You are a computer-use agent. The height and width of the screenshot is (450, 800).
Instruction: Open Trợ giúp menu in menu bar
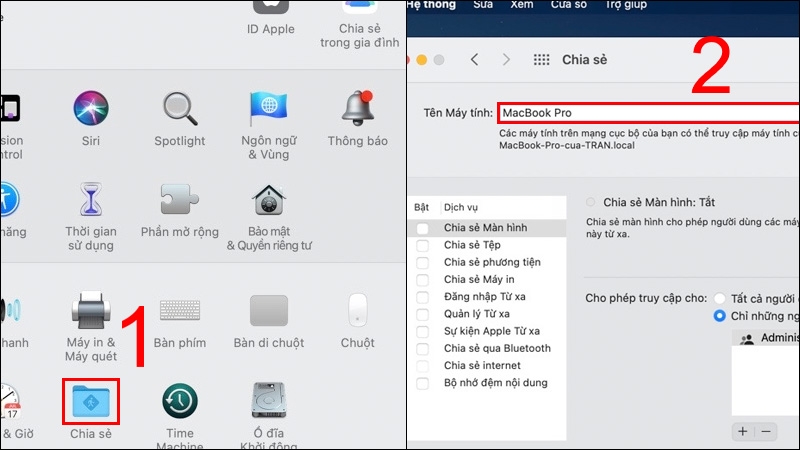click(x=626, y=5)
